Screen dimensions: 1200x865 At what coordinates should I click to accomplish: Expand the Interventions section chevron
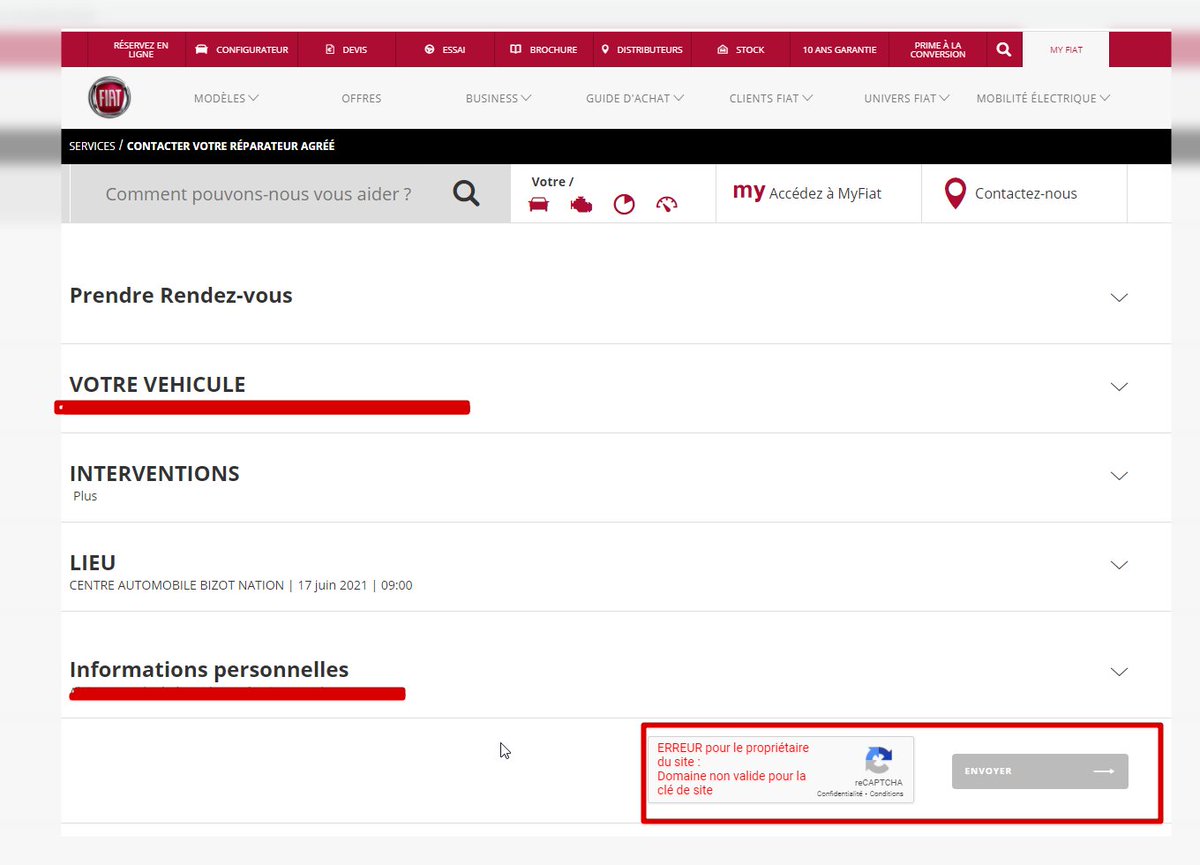(x=1119, y=475)
